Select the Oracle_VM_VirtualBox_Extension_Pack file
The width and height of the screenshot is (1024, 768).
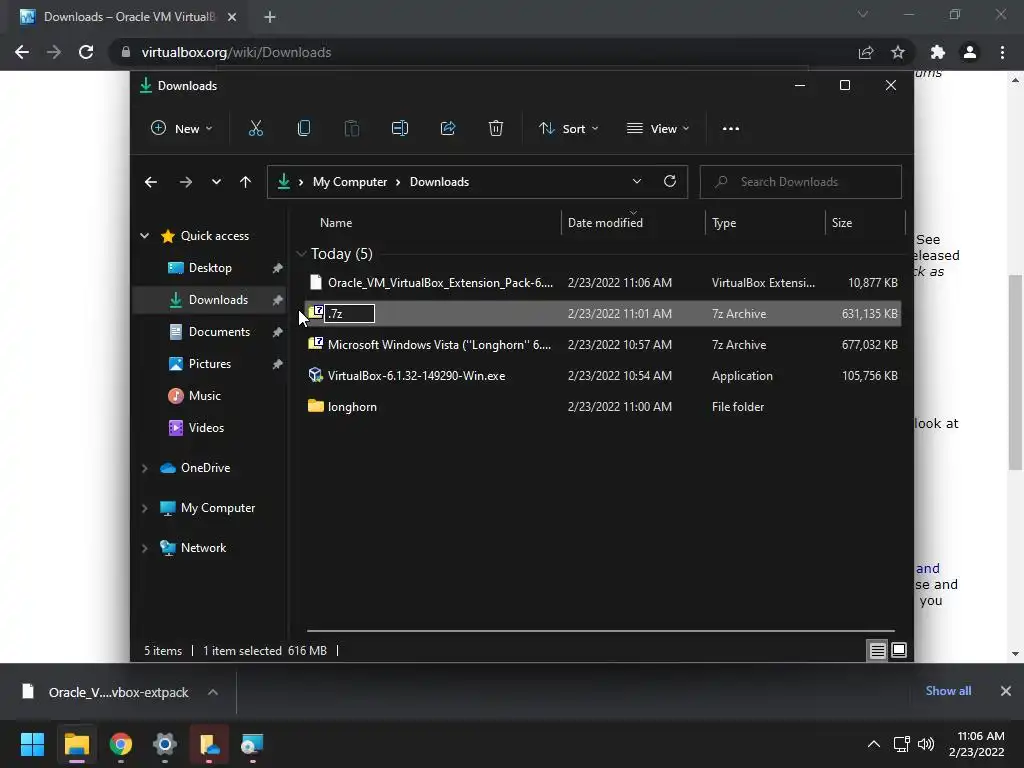[x=603, y=283]
